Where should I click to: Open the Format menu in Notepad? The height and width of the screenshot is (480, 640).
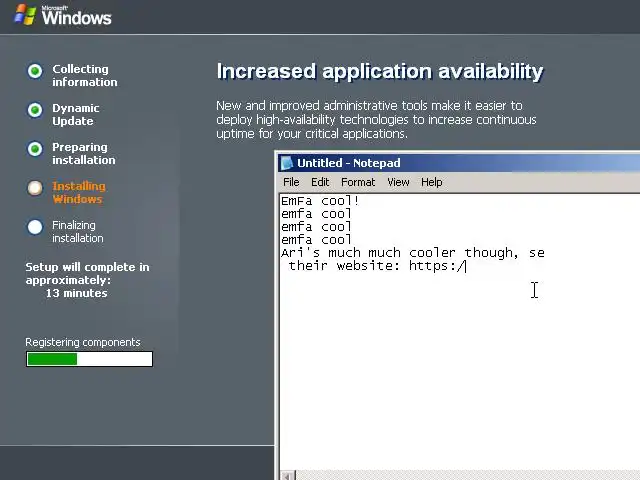pyautogui.click(x=358, y=182)
